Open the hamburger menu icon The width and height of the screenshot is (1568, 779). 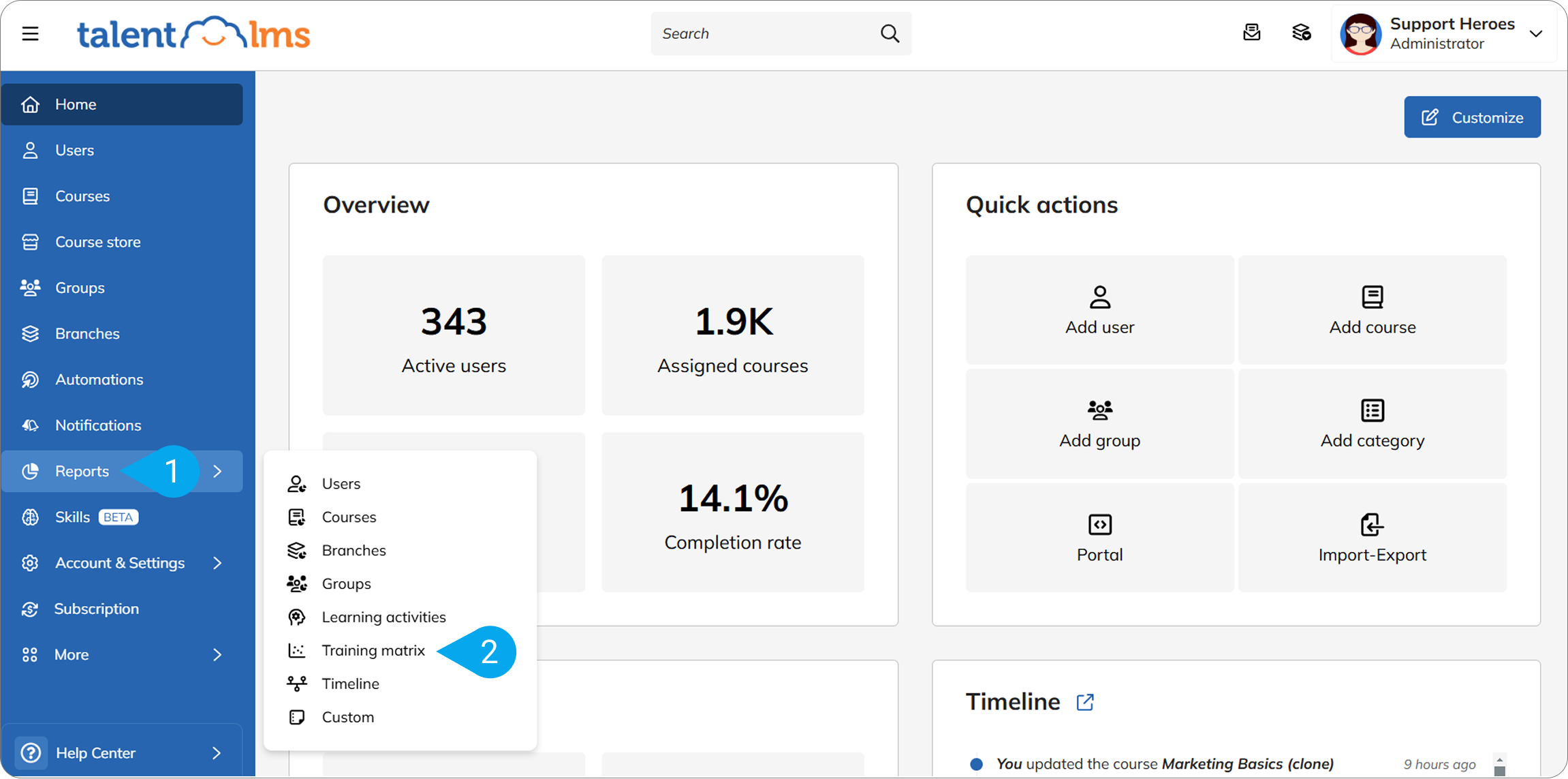[x=30, y=33]
